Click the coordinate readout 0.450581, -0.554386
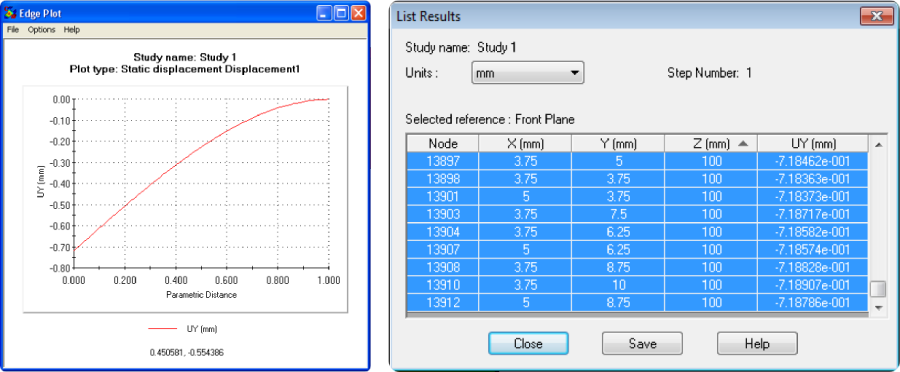 pyautogui.click(x=187, y=352)
